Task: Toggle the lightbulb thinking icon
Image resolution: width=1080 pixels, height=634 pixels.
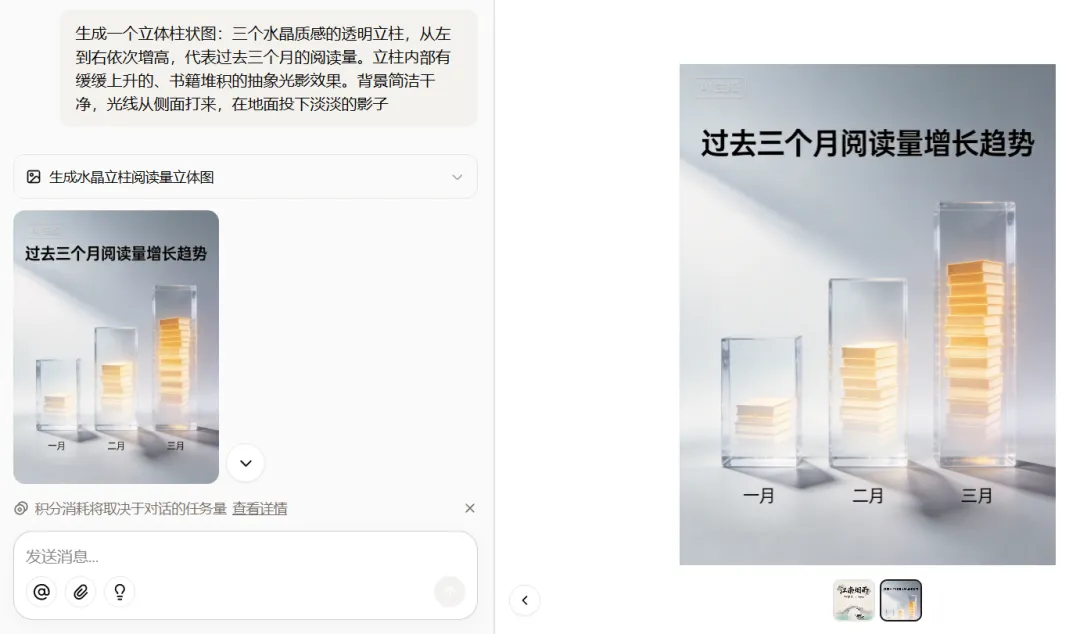Action: click(120, 592)
